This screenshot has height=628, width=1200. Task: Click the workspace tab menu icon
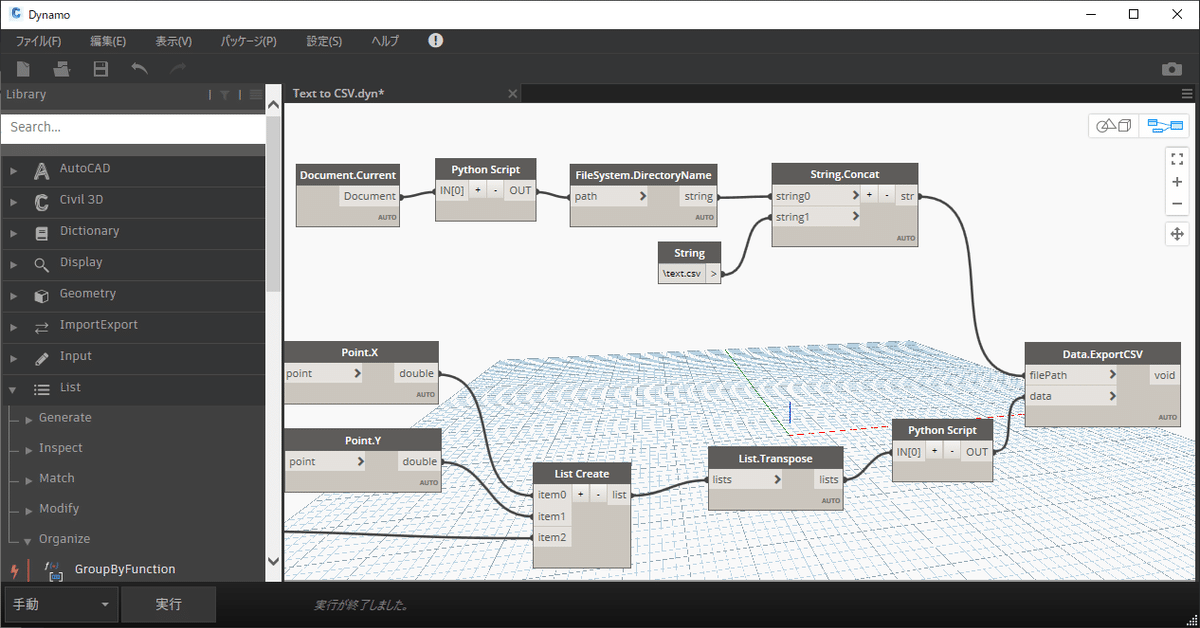point(1187,94)
